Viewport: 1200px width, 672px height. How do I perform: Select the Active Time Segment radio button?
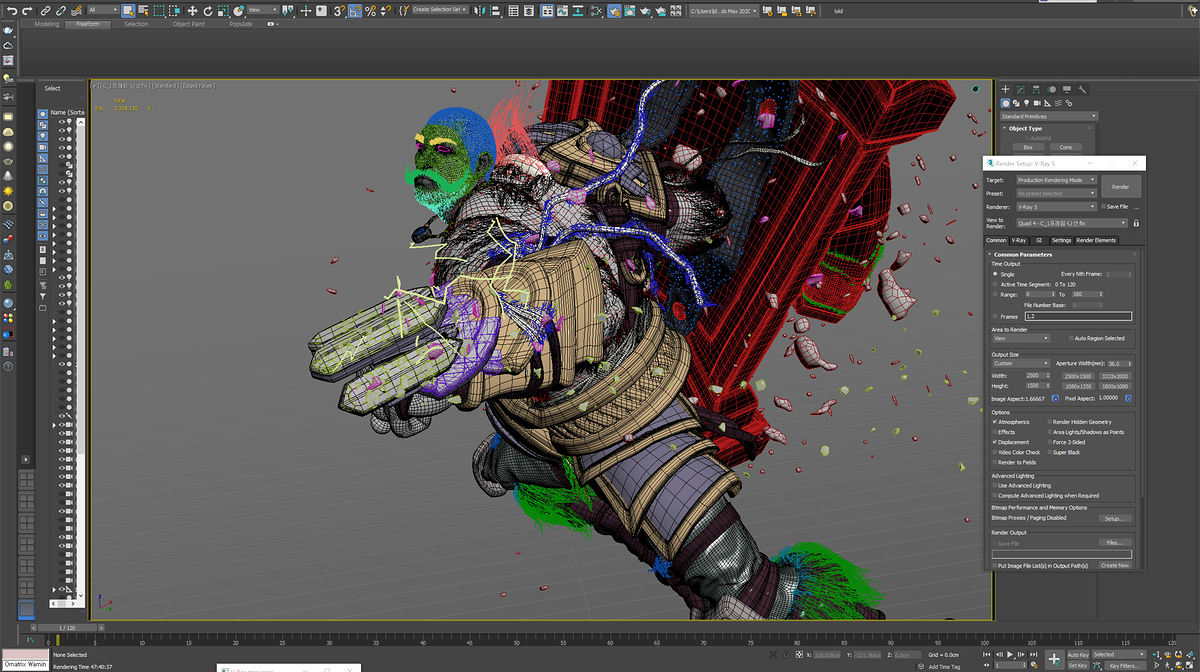click(x=995, y=284)
